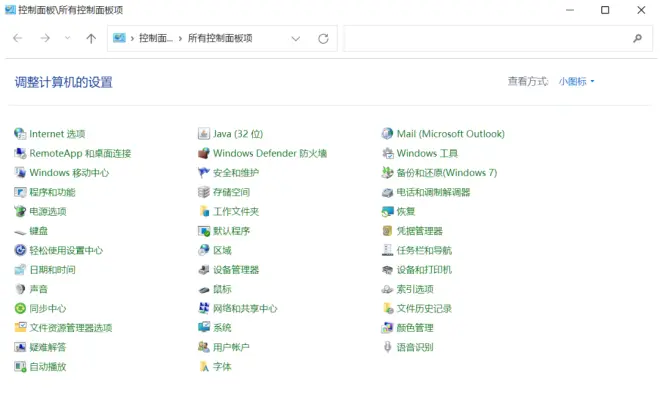Open the 鼠标 mouse icon
660x397 pixels.
pyautogui.click(x=204, y=289)
